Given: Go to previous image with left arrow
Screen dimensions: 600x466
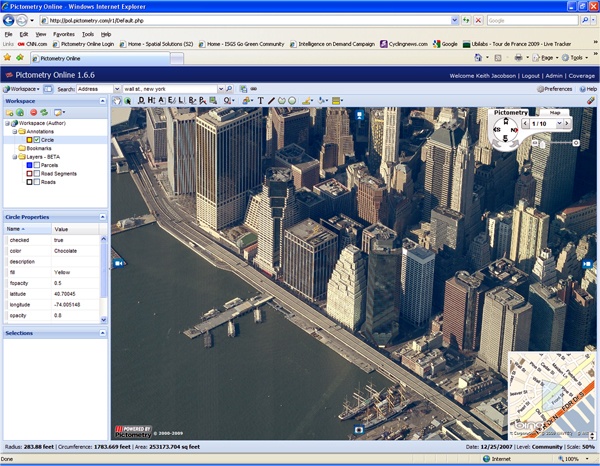Looking at the screenshot, I should 525,123.
